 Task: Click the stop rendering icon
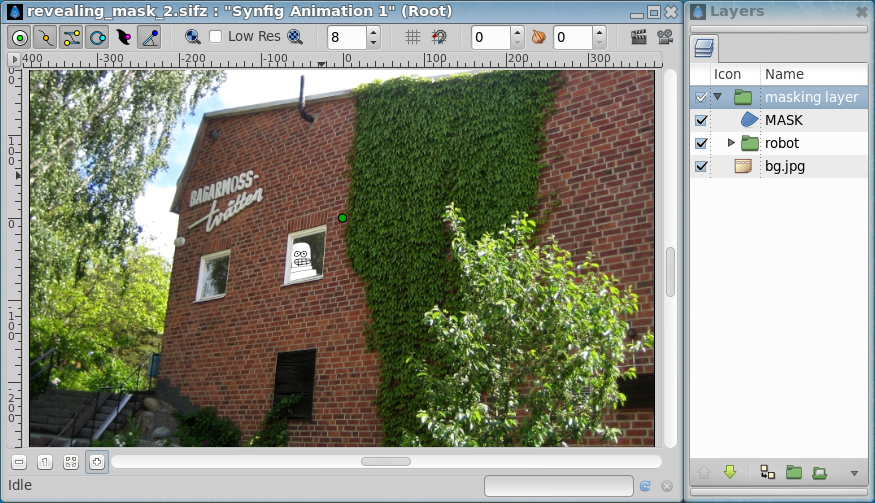[x=666, y=486]
